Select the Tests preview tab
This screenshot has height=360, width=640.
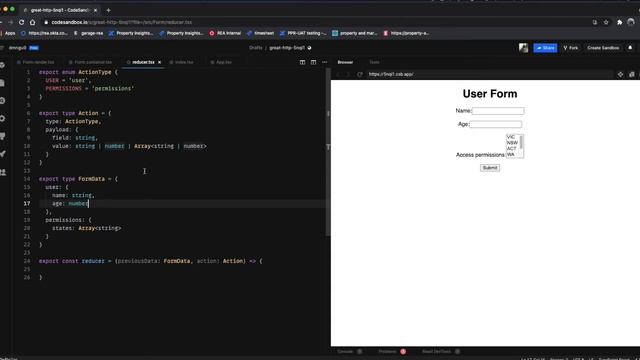tap(374, 62)
